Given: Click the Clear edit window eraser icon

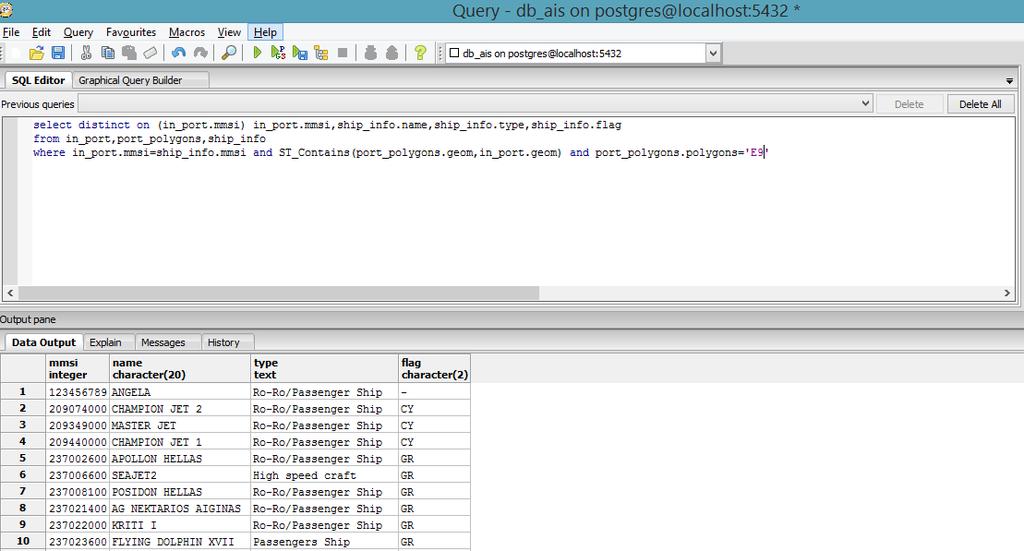Looking at the screenshot, I should pos(150,53).
